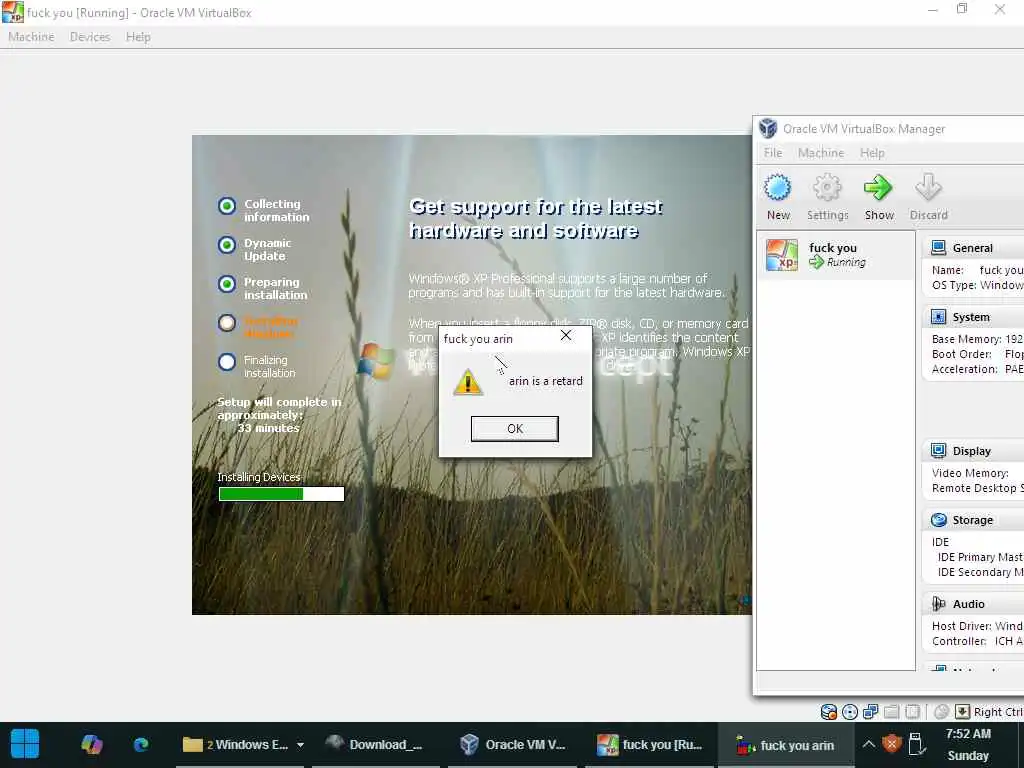This screenshot has width=1024, height=768.
Task: Launch Microsoft Edge from the taskbar
Action: point(140,744)
